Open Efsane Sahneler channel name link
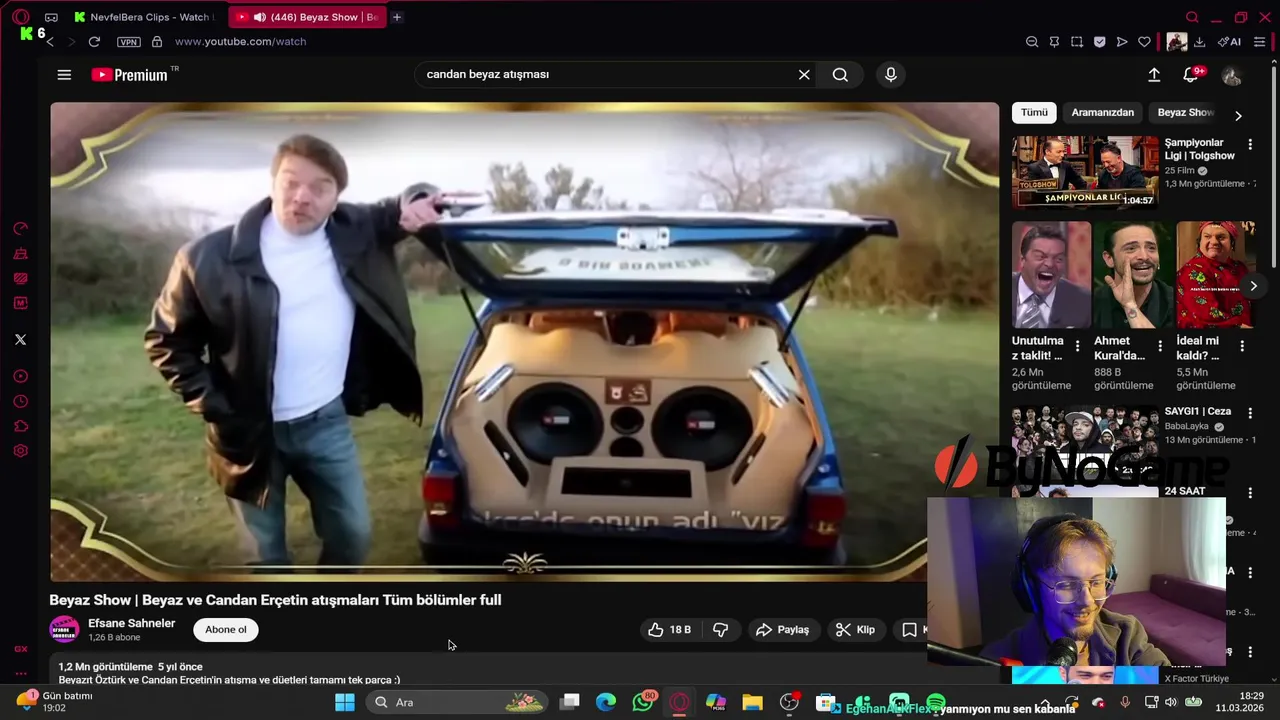The image size is (1280, 720). (131, 623)
